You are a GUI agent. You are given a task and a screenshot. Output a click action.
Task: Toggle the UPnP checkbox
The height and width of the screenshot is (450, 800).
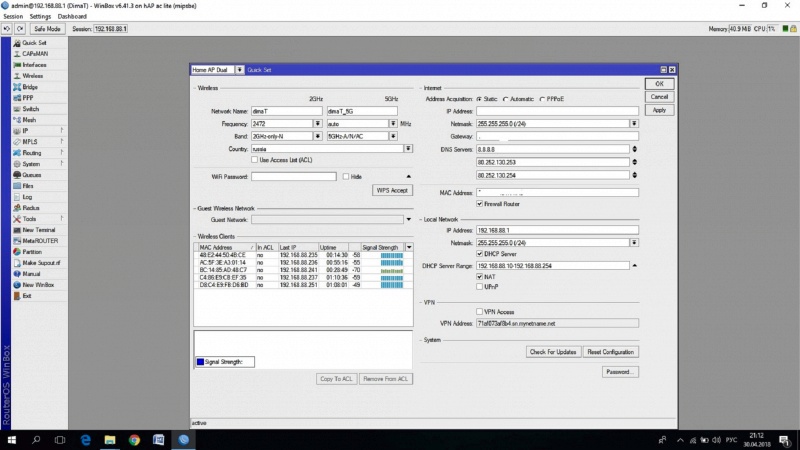[x=481, y=286]
